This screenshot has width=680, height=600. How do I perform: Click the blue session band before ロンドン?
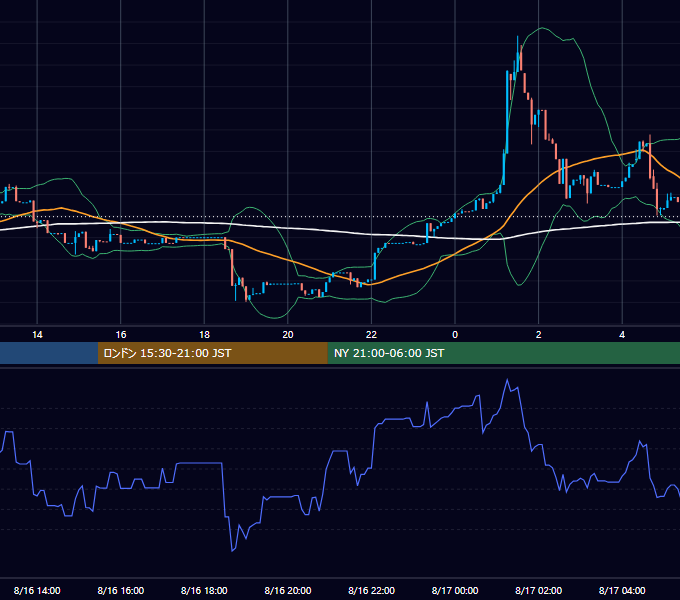[49, 353]
